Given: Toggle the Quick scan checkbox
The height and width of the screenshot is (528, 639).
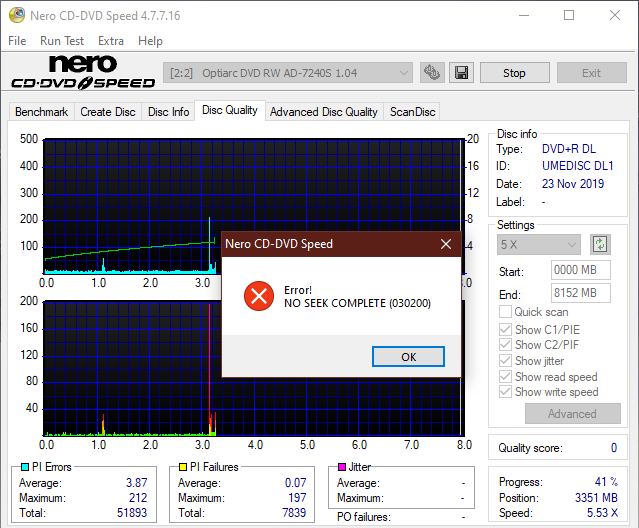Looking at the screenshot, I should pyautogui.click(x=505, y=312).
